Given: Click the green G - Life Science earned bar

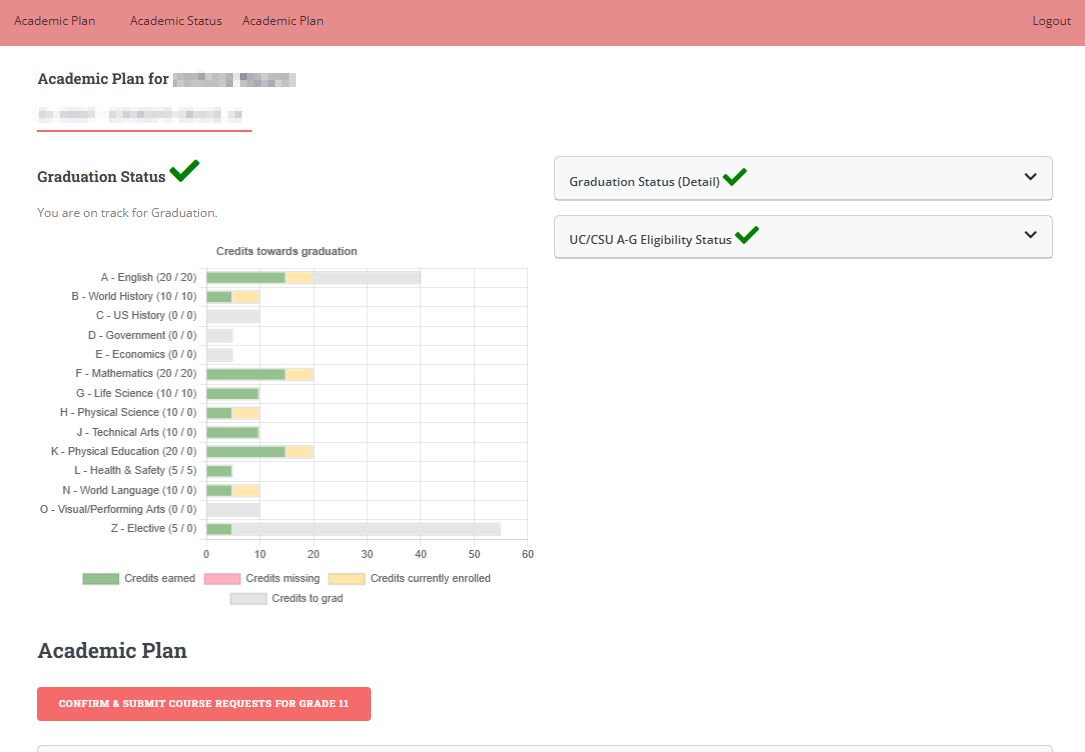Looking at the screenshot, I should pos(232,393).
